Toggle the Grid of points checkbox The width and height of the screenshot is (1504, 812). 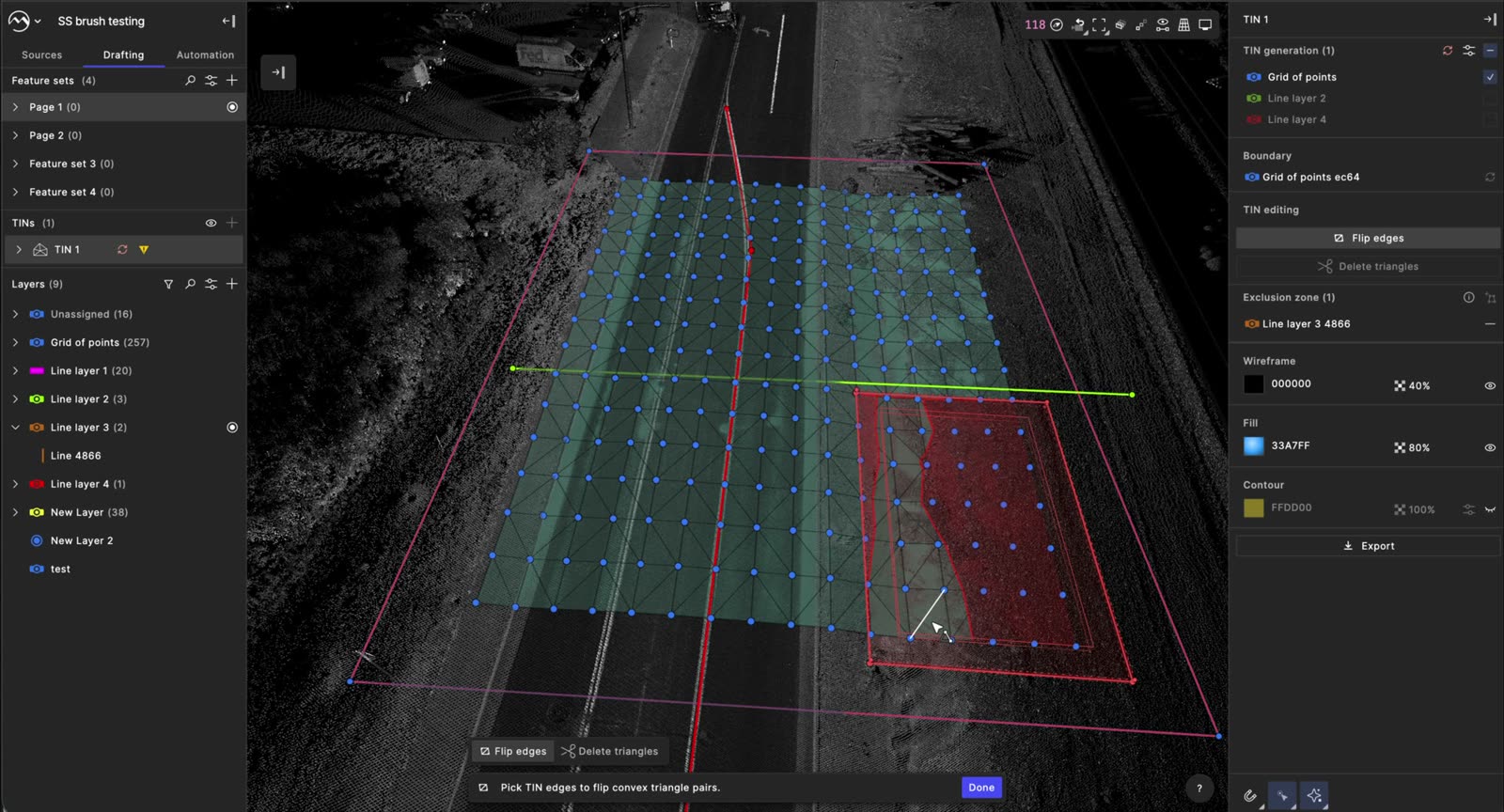point(1490,77)
